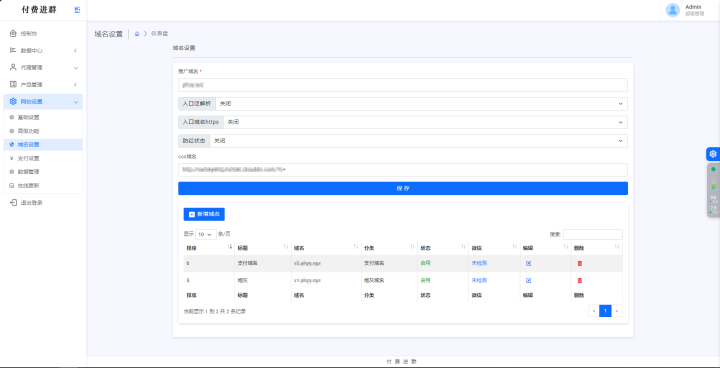Click the record count text below table

tap(215, 311)
